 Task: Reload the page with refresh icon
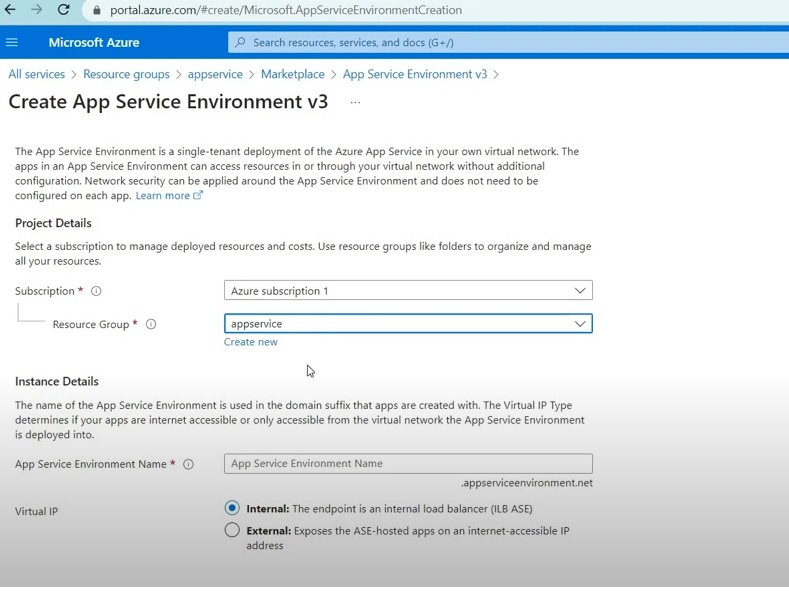coord(63,9)
